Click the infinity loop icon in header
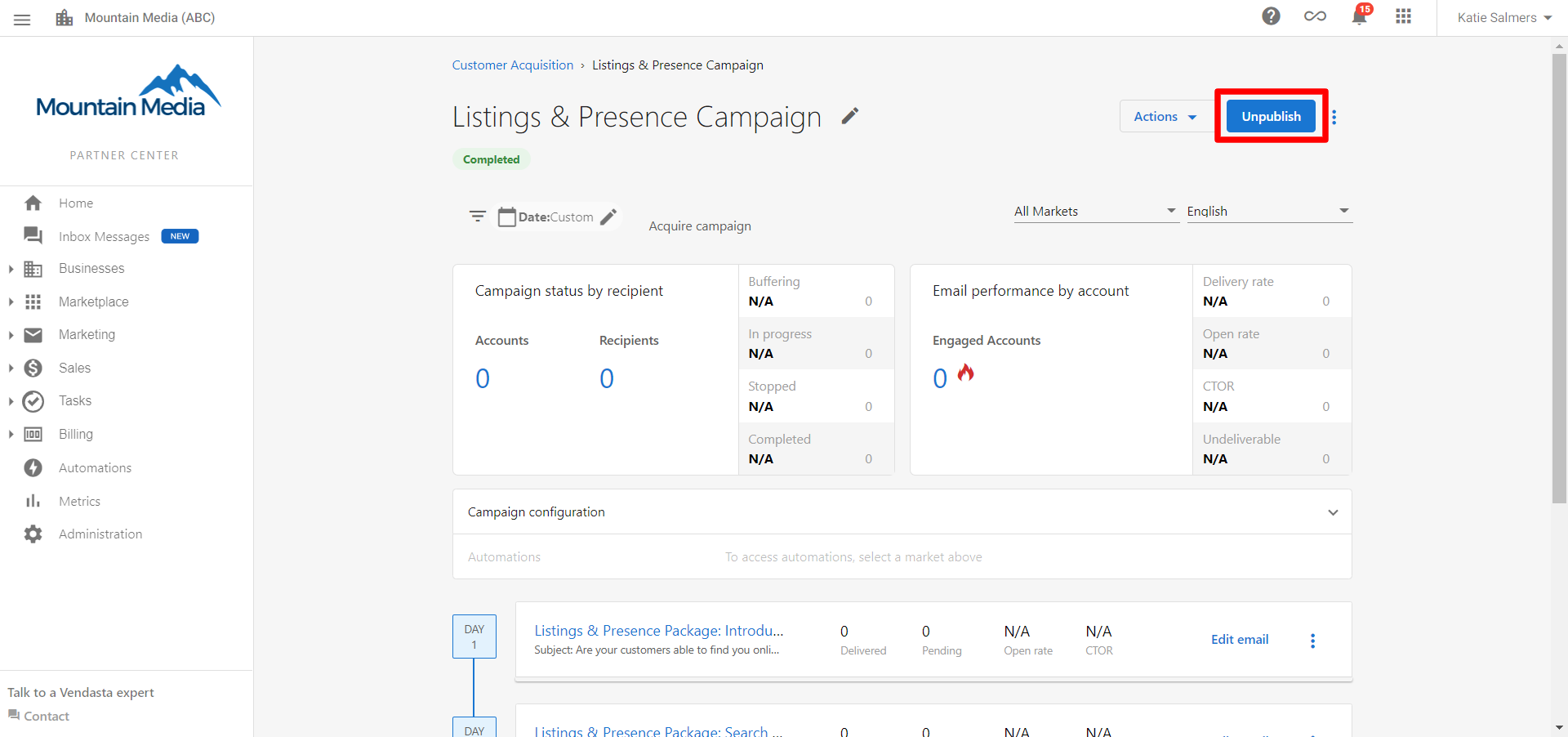 click(1315, 16)
